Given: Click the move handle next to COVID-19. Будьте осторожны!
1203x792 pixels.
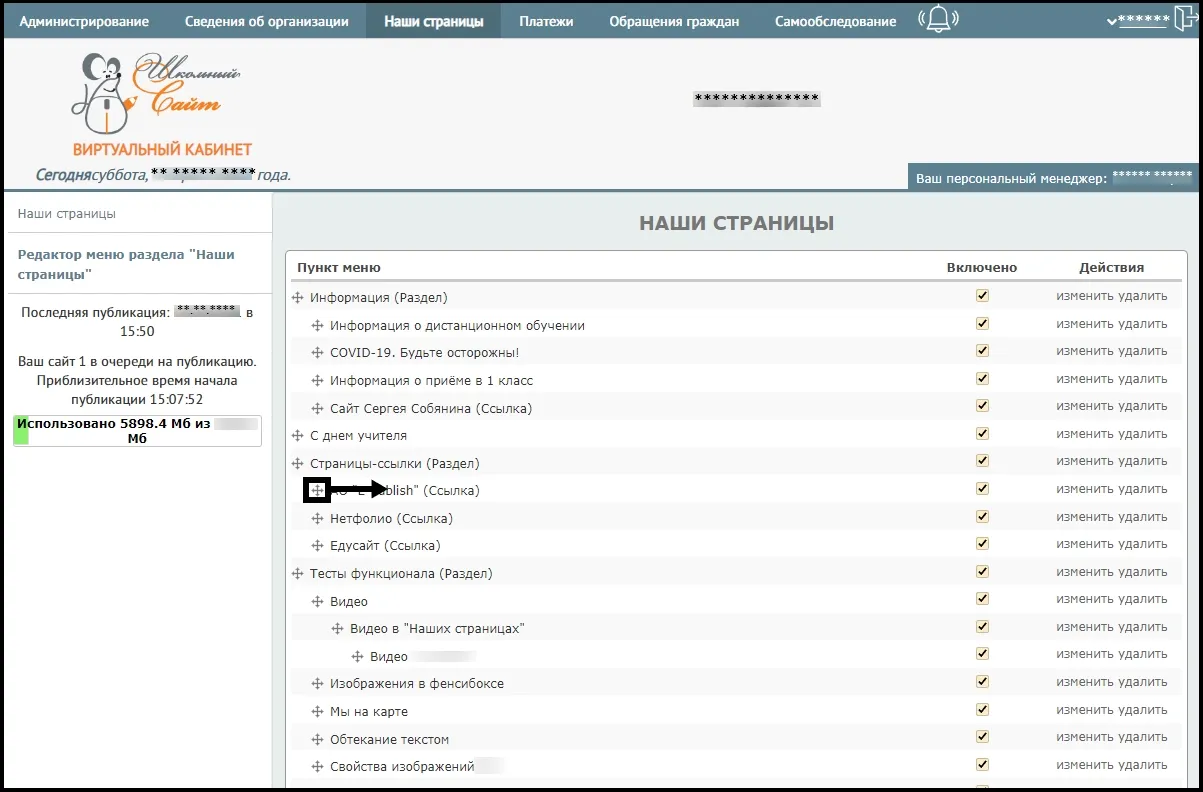Looking at the screenshot, I should [317, 353].
